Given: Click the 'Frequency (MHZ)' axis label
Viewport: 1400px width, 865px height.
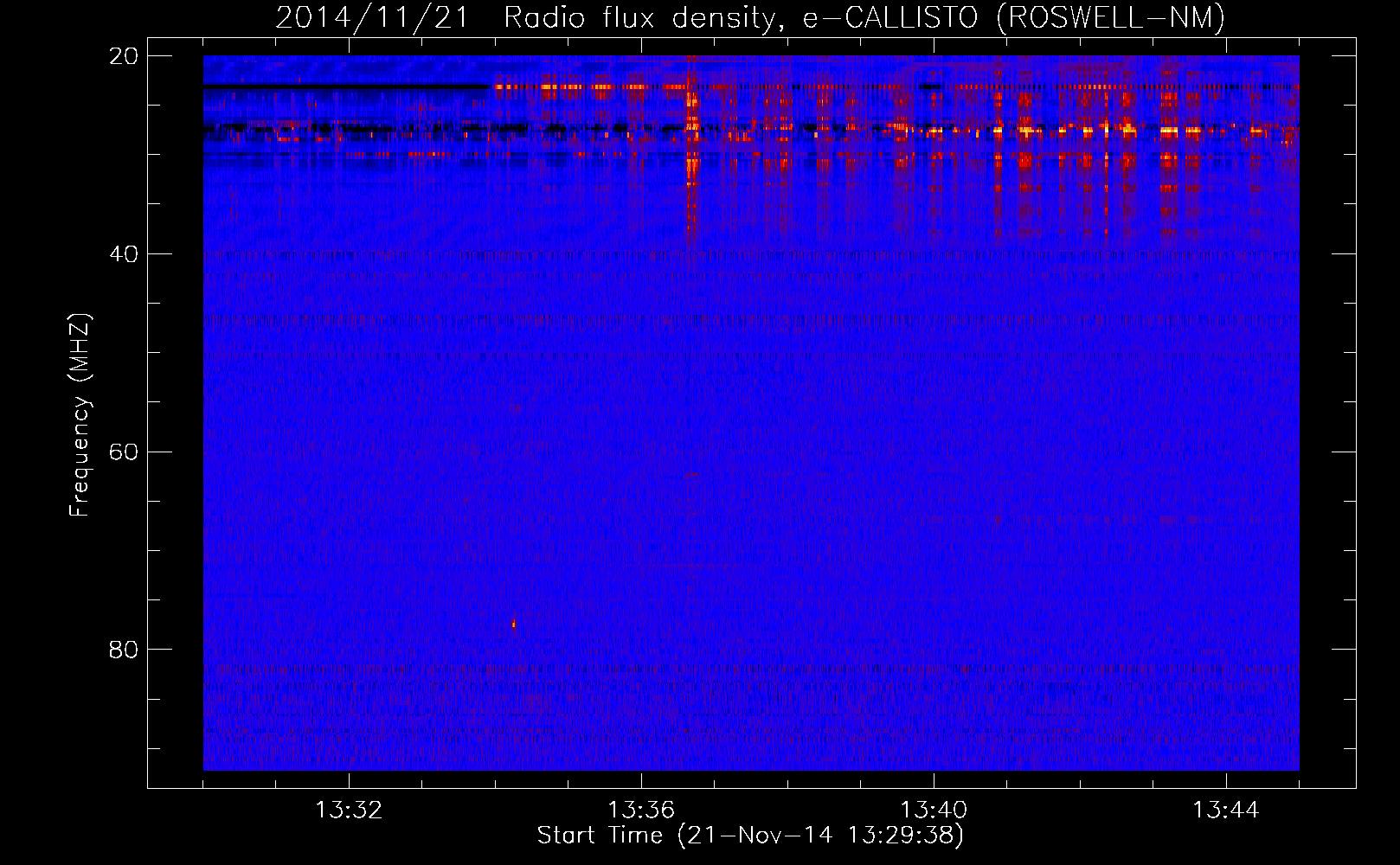Looking at the screenshot, I should (80, 415).
